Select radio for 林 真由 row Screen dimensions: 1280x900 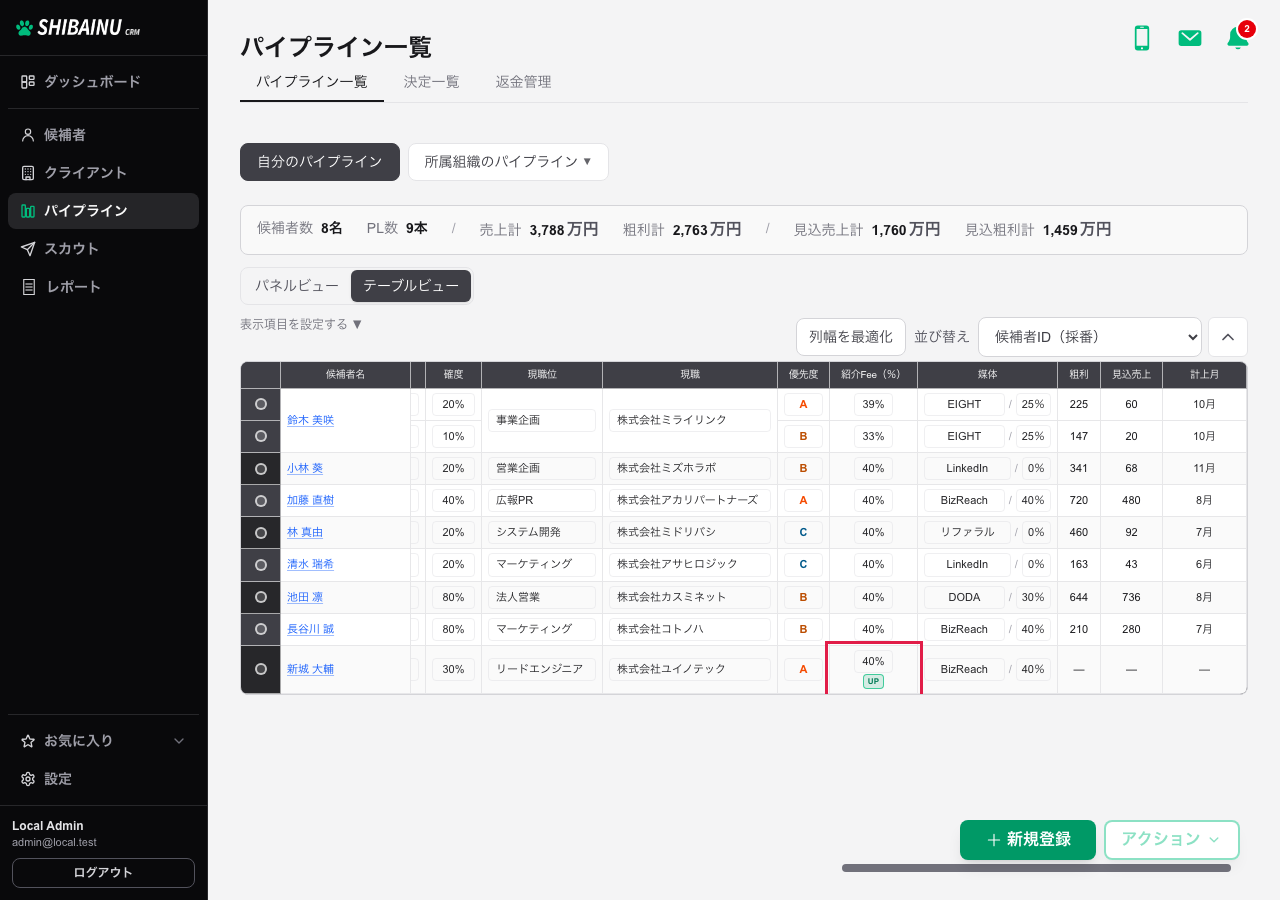[x=261, y=532]
